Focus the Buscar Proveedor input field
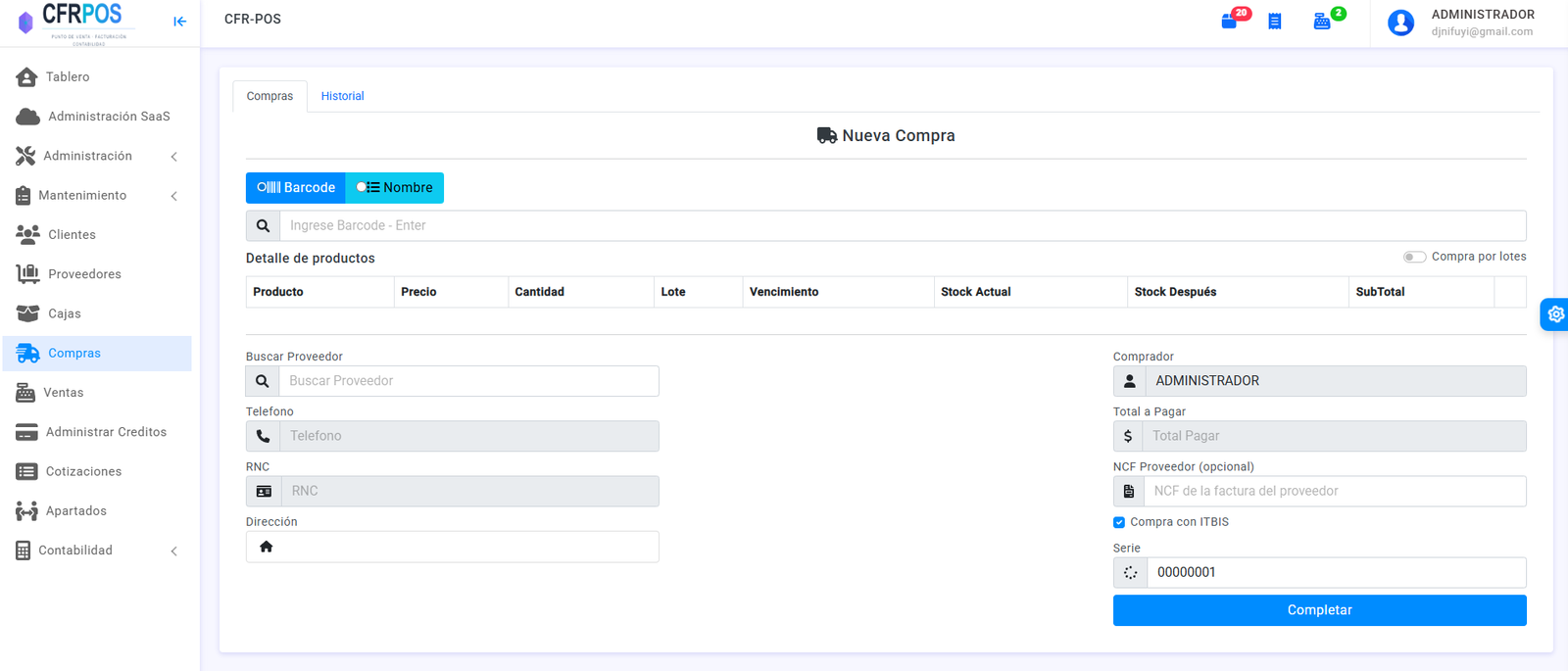This screenshot has width=1568, height=671. [x=468, y=381]
